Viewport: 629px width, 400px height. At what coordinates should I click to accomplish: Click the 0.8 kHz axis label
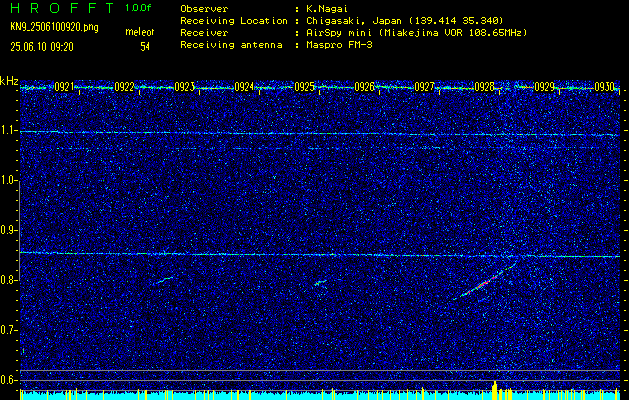(9, 280)
